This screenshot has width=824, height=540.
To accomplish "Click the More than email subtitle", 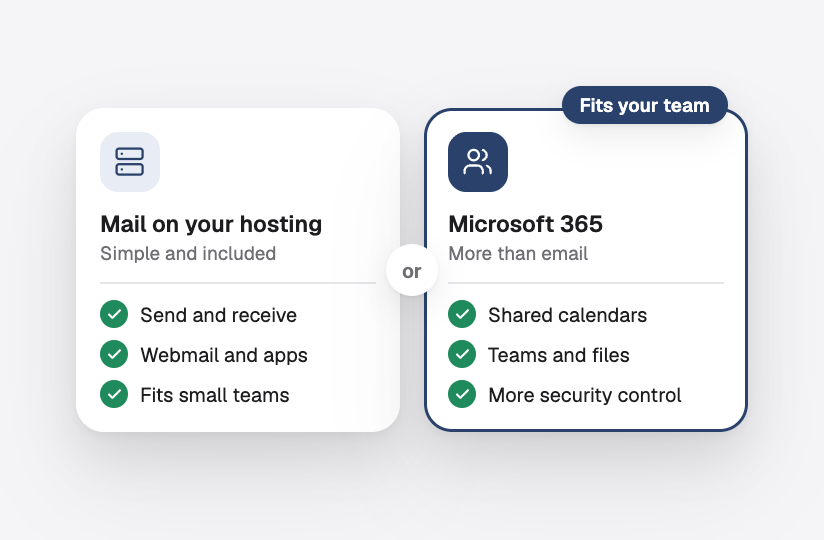I will point(518,254).
